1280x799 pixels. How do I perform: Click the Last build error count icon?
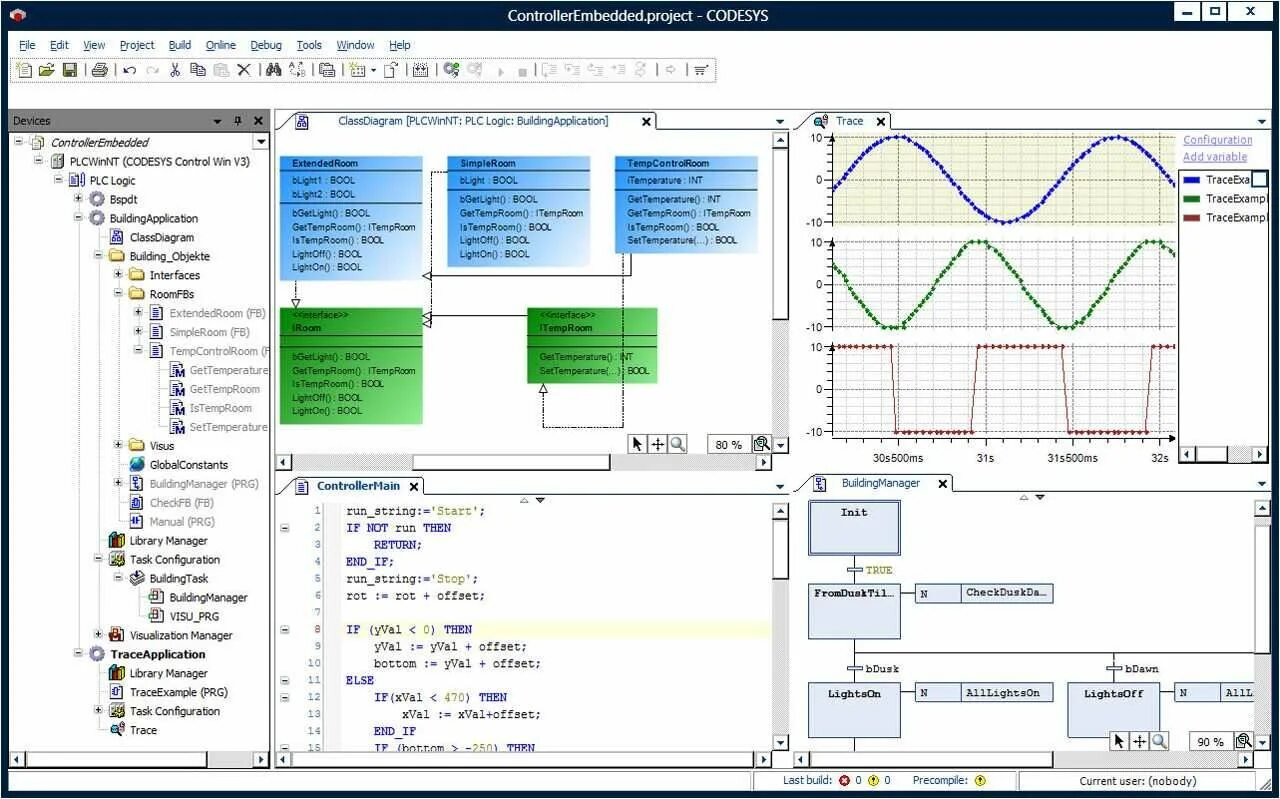pyautogui.click(x=845, y=781)
